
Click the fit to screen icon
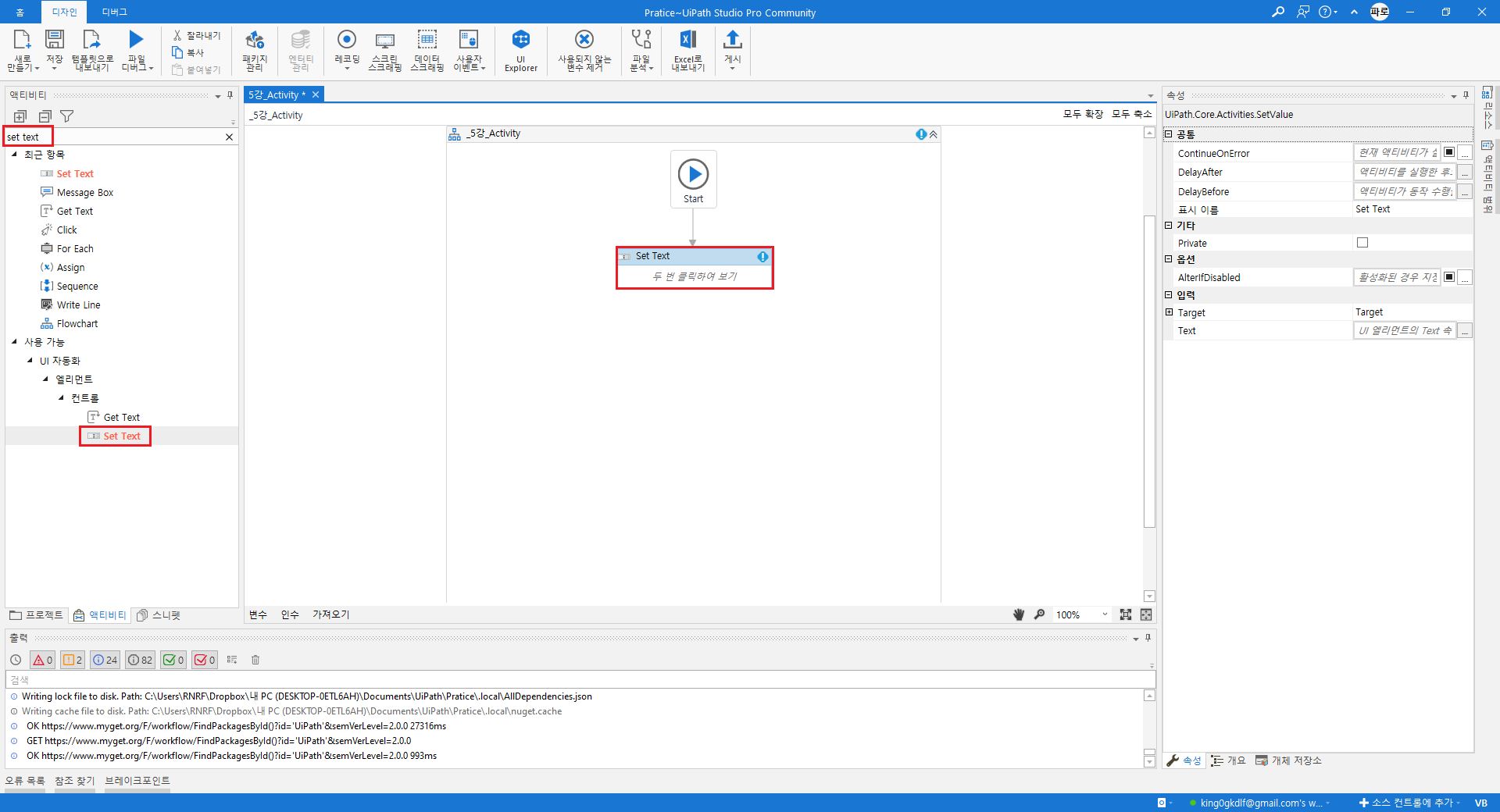[1125, 614]
